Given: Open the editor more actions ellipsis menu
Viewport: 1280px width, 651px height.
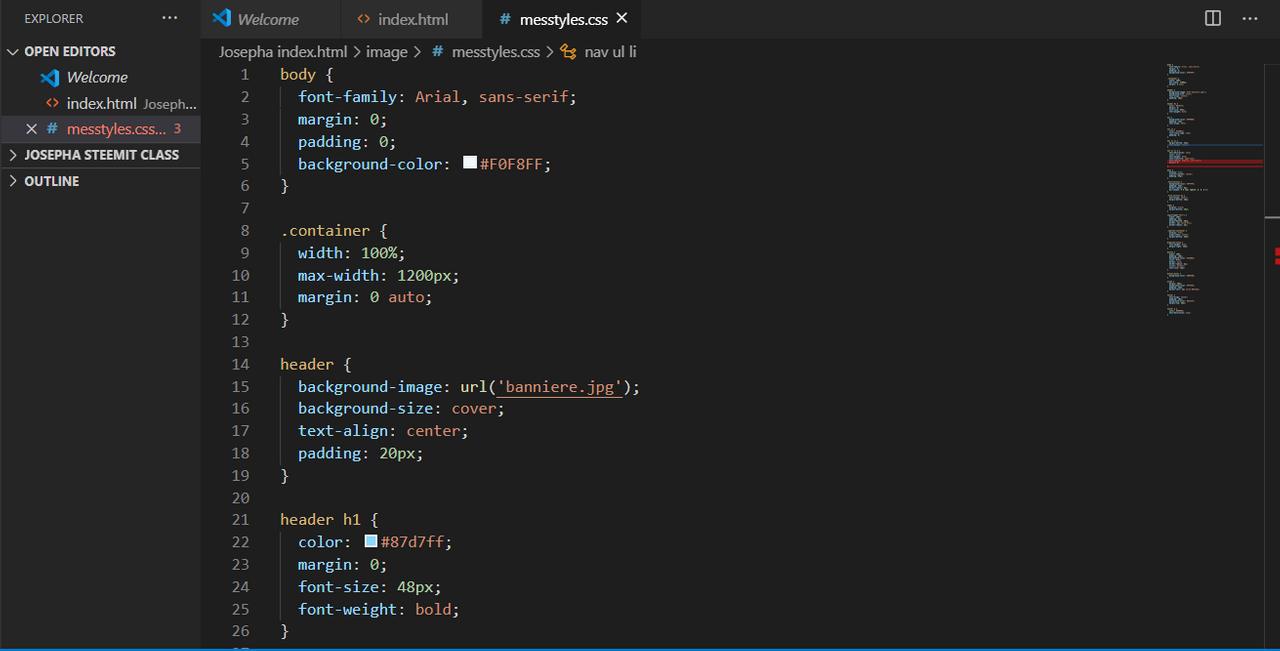Looking at the screenshot, I should point(1250,18).
